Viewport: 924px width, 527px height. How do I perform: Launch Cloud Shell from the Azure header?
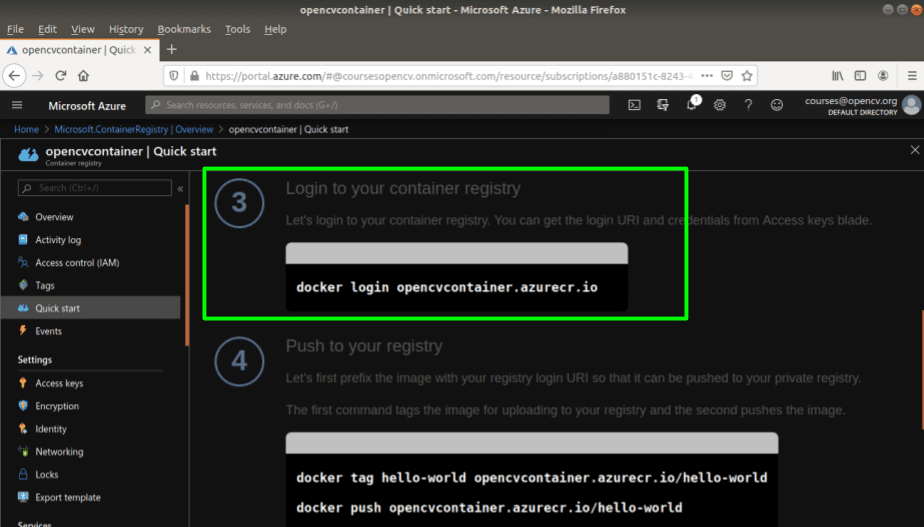(634, 105)
